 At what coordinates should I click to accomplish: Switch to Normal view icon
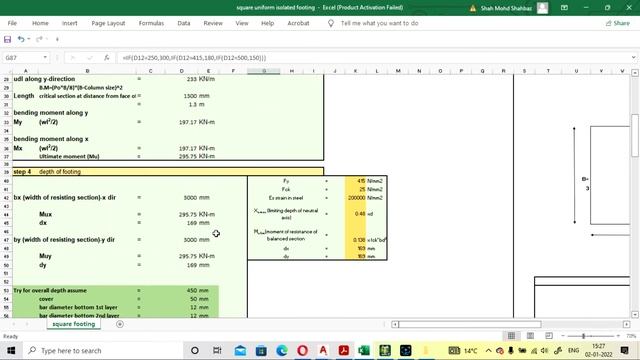(511, 336)
